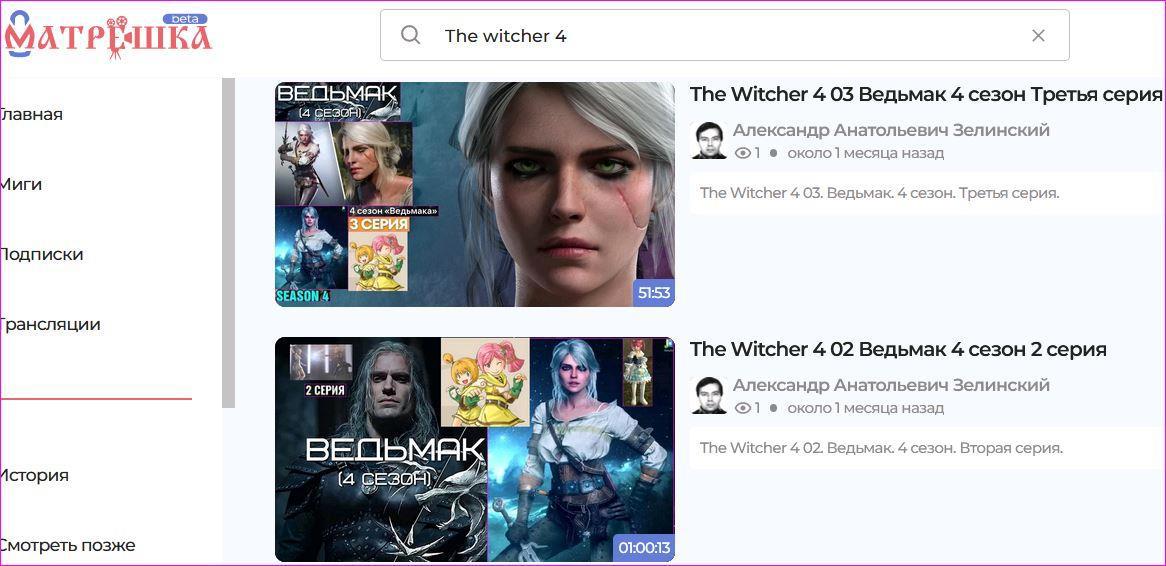Click the magnifier search icon
Screen dimensions: 1166x566
[410, 35]
